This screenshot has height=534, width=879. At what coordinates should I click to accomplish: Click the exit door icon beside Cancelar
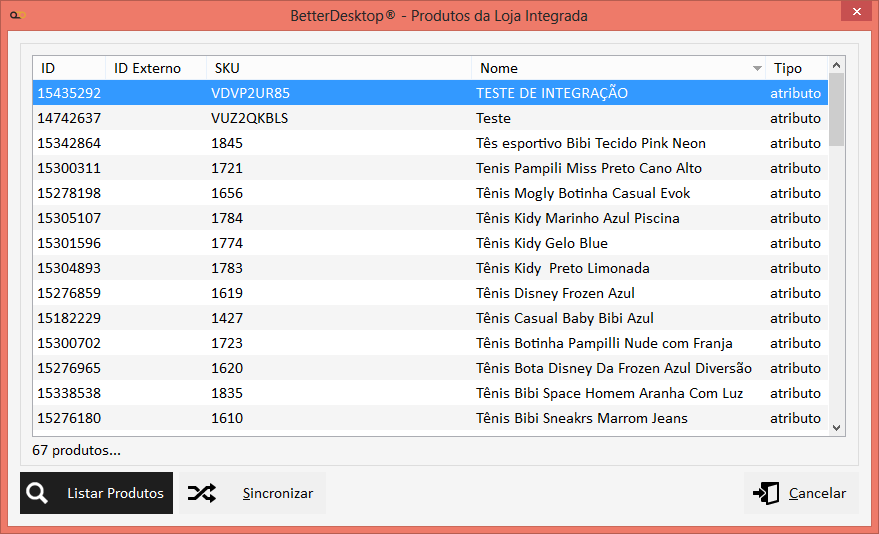point(766,493)
